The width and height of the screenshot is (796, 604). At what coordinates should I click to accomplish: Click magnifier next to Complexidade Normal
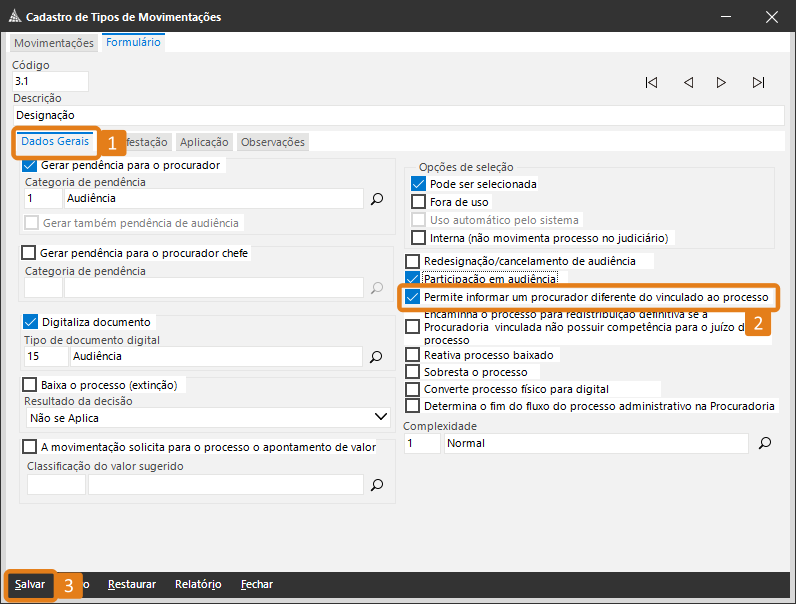click(763, 443)
